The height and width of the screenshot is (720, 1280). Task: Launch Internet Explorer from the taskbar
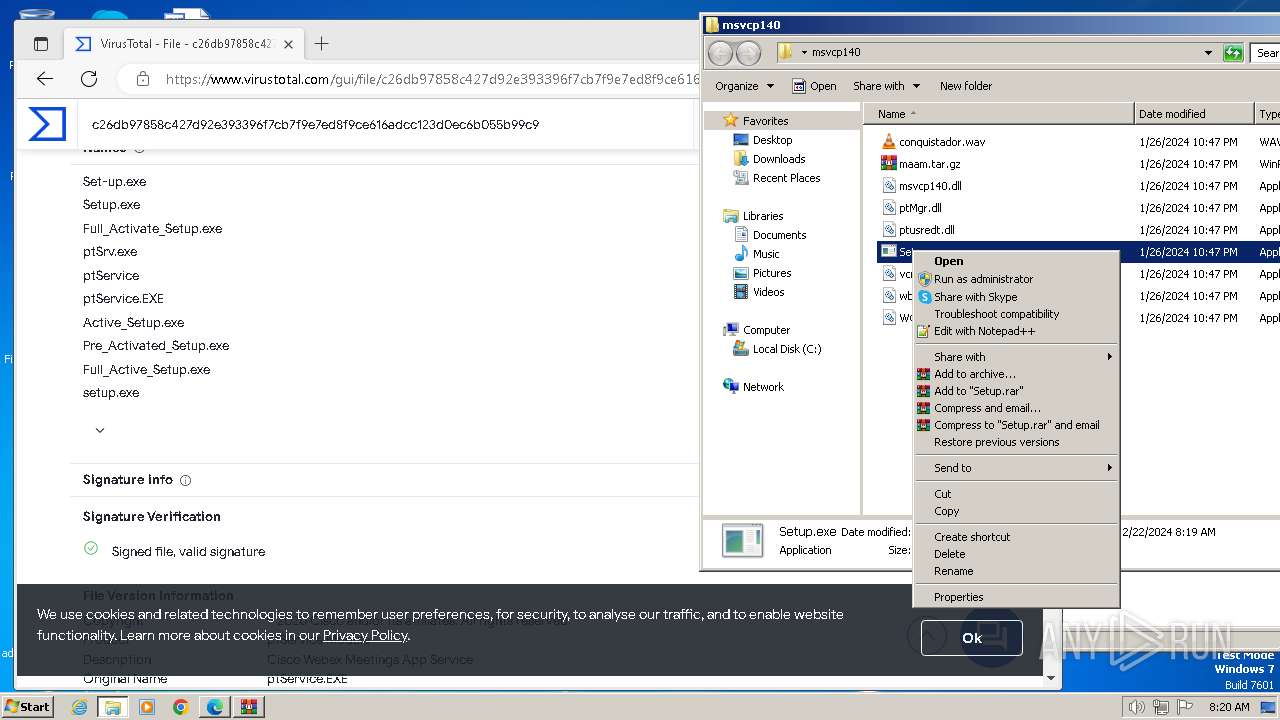80,707
